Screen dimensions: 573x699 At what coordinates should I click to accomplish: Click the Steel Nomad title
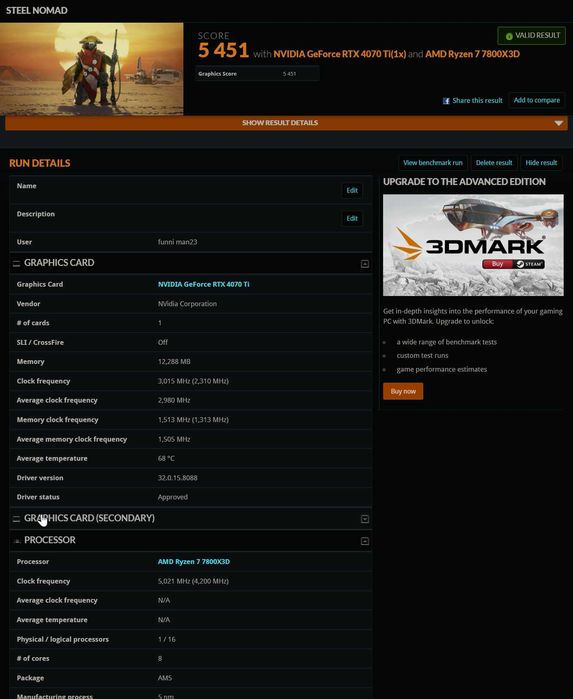click(37, 10)
